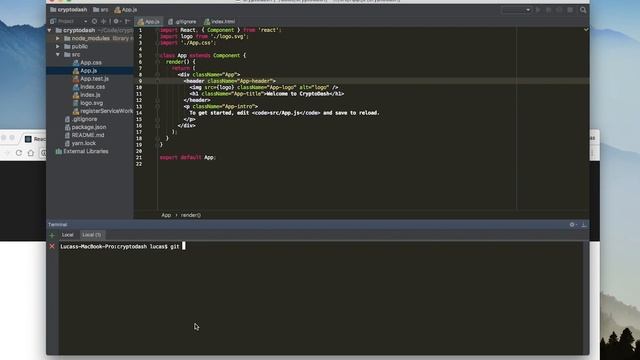Select the React tab in background browser
This screenshot has height=360, width=640.
35,139
